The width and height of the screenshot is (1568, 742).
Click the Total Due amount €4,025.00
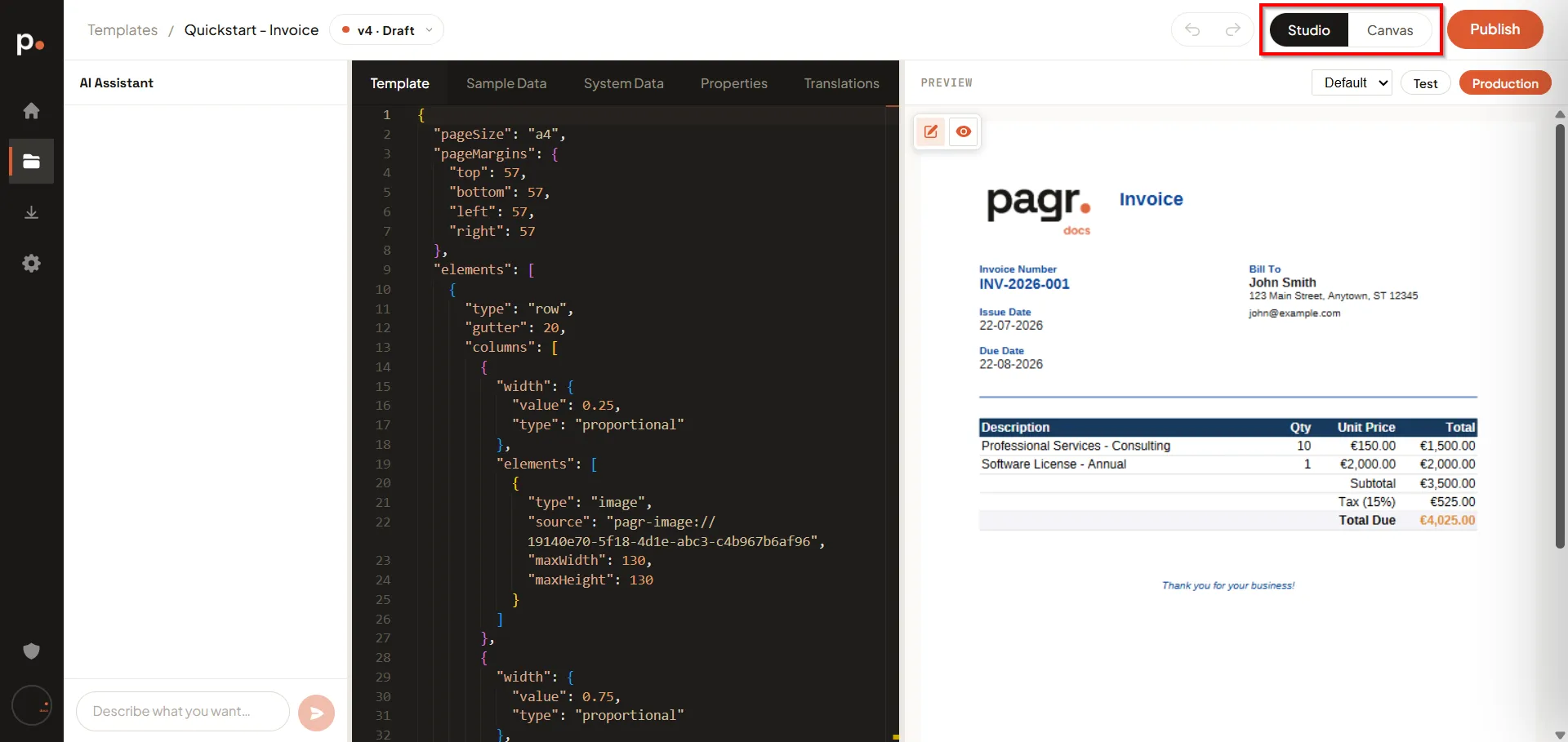(1447, 520)
